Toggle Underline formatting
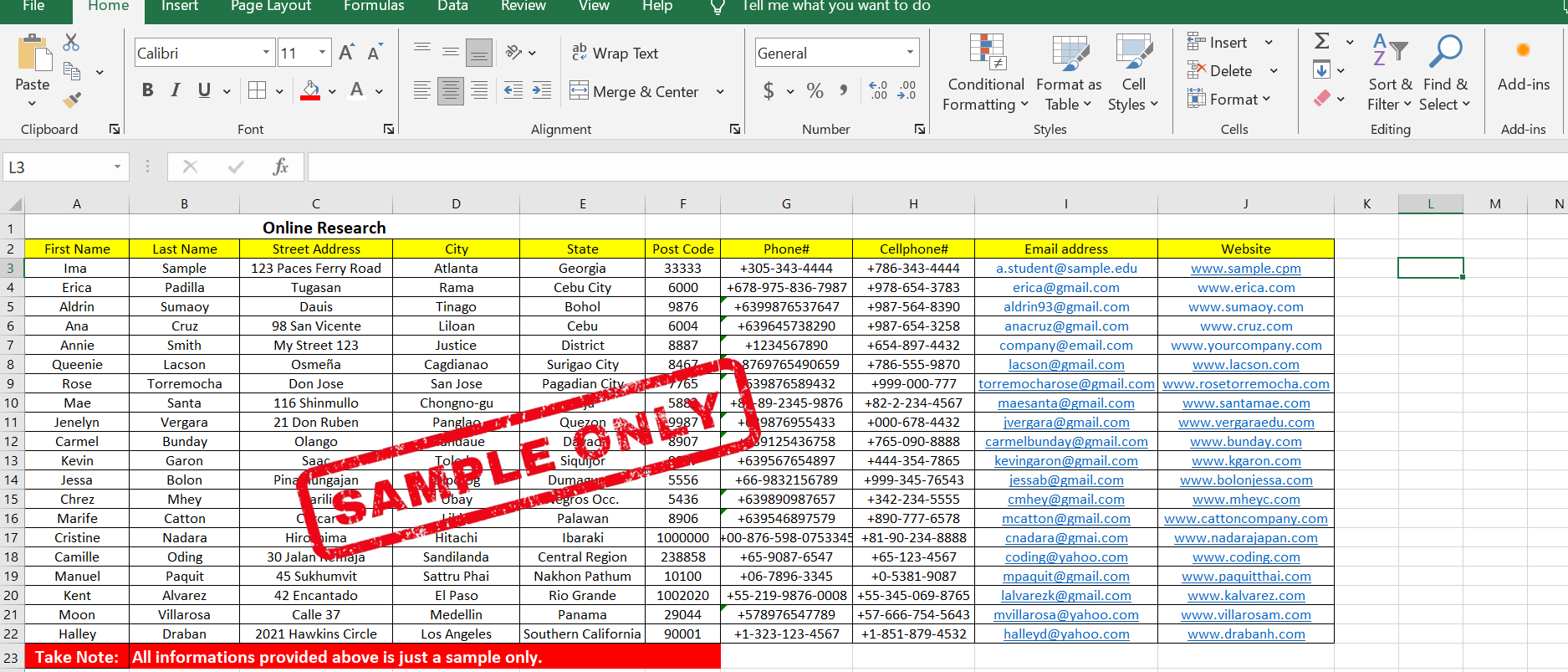 click(x=204, y=90)
